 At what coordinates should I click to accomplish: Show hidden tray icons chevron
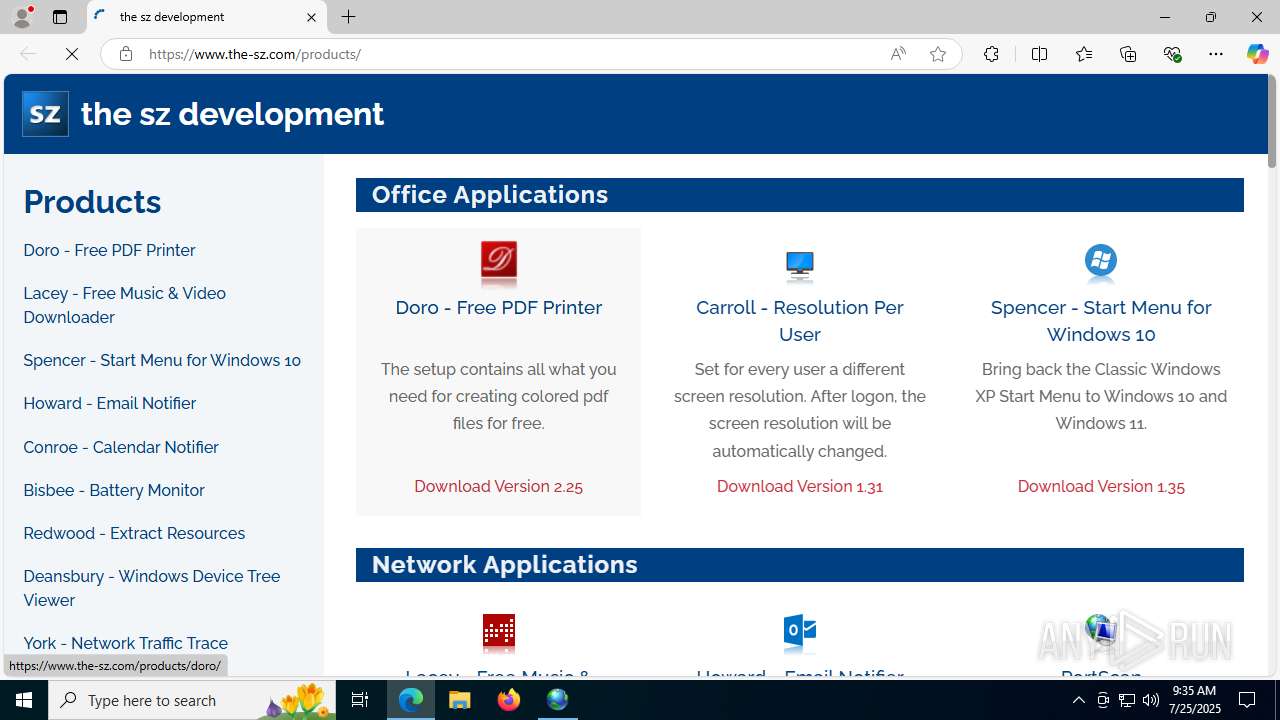tap(1078, 700)
